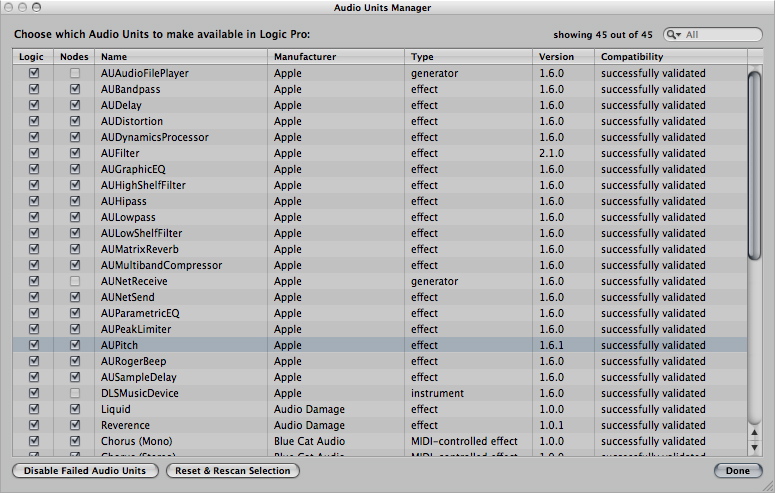This screenshot has height=493, width=775.
Task: Click the window minimize button in title bar
Action: click(x=22, y=7)
